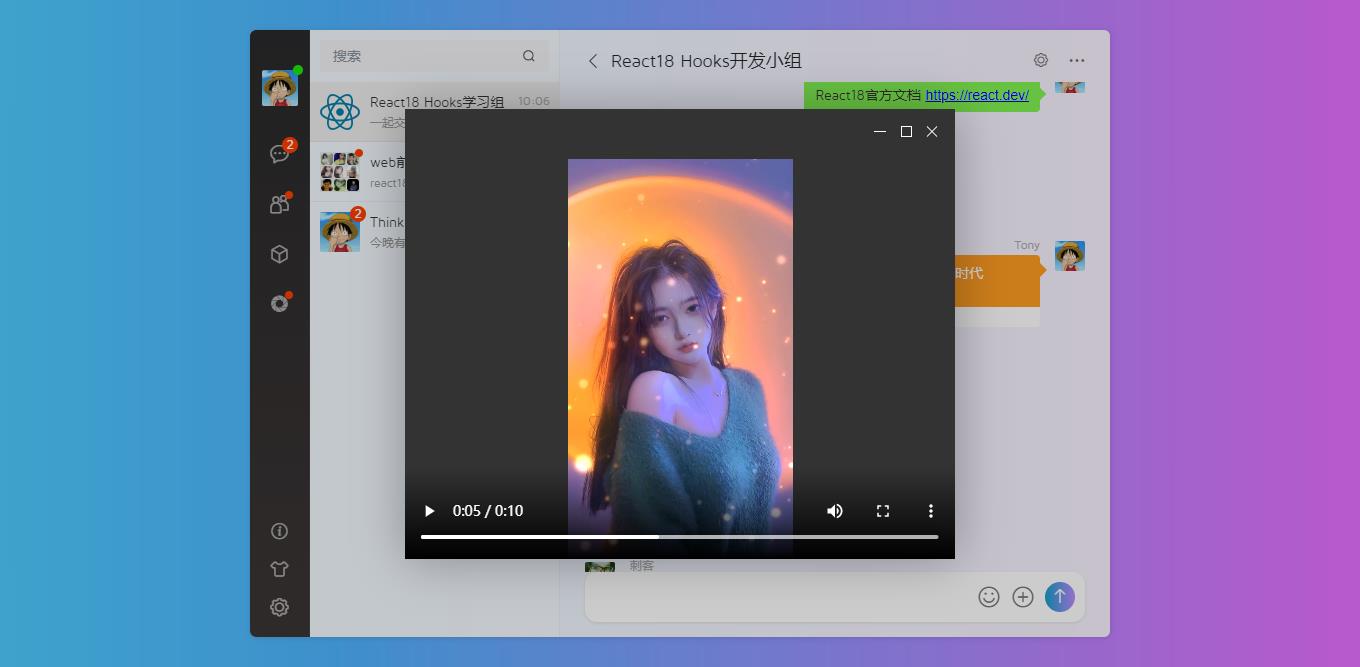Open the react.dev link
This screenshot has height=667, width=1360.
[976, 95]
